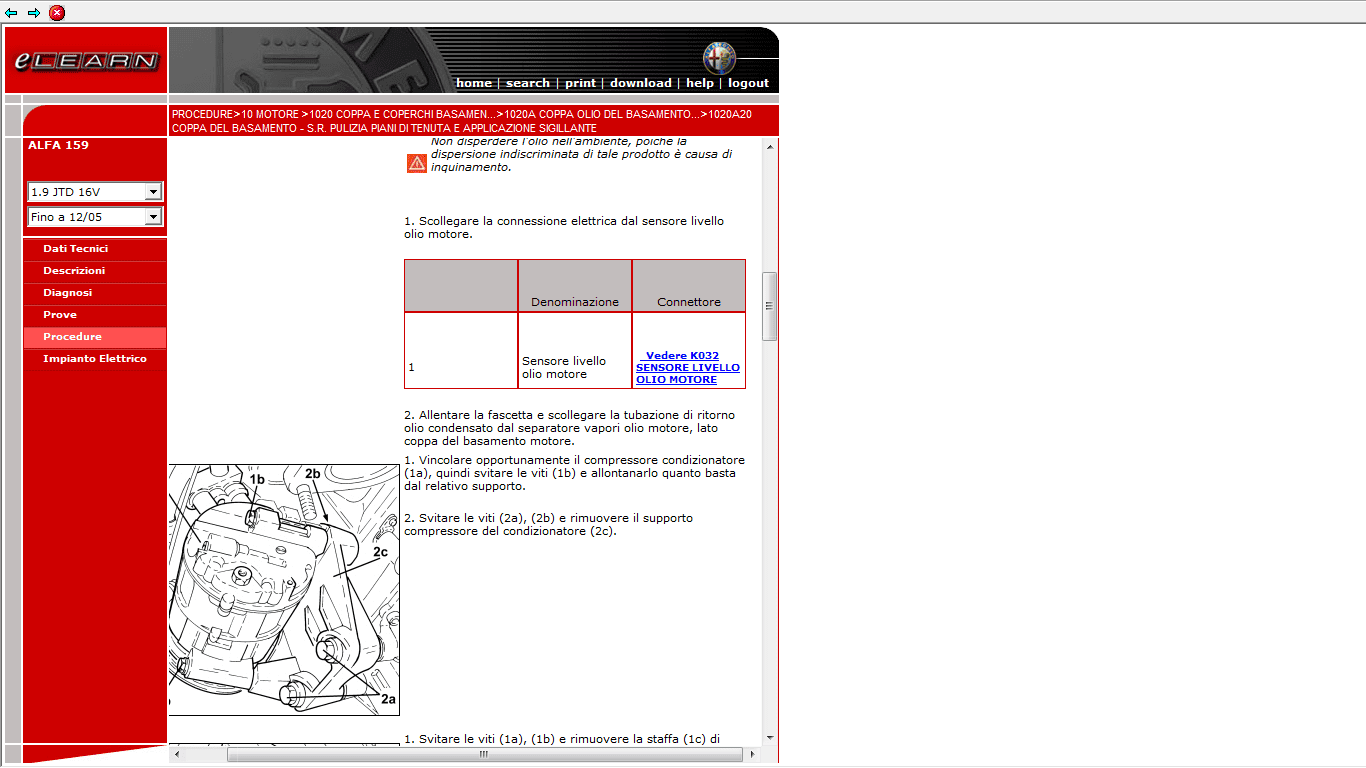
Task: Click the forward arrow icon
Action: coord(34,13)
